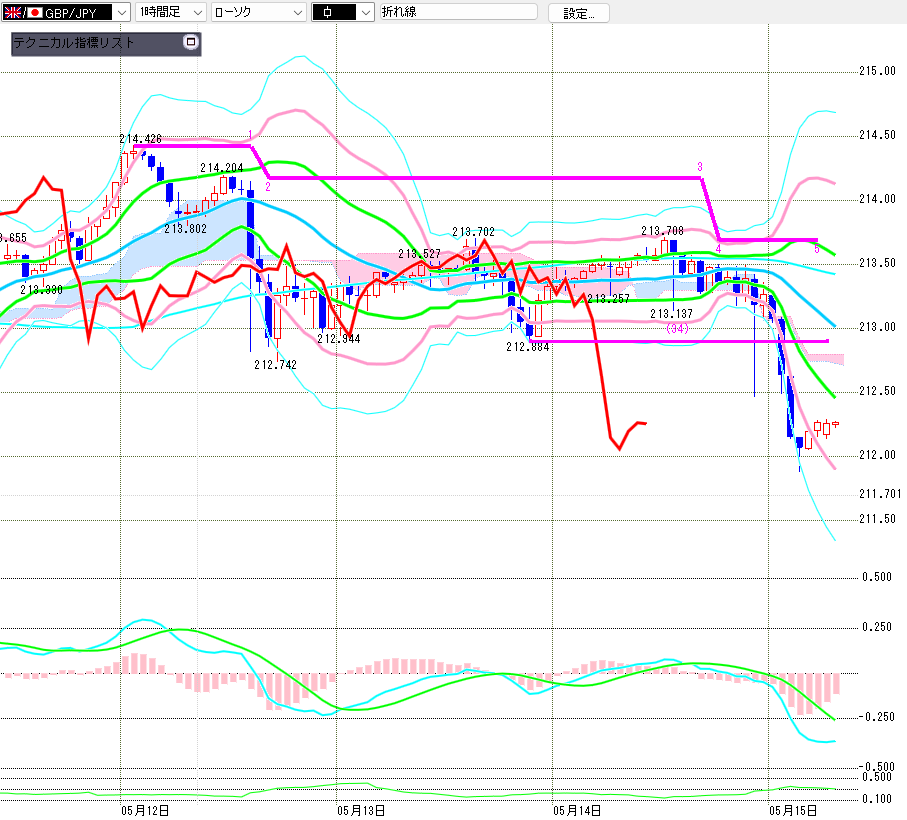
Task: Click the 213.257 price label
Action: (609, 299)
